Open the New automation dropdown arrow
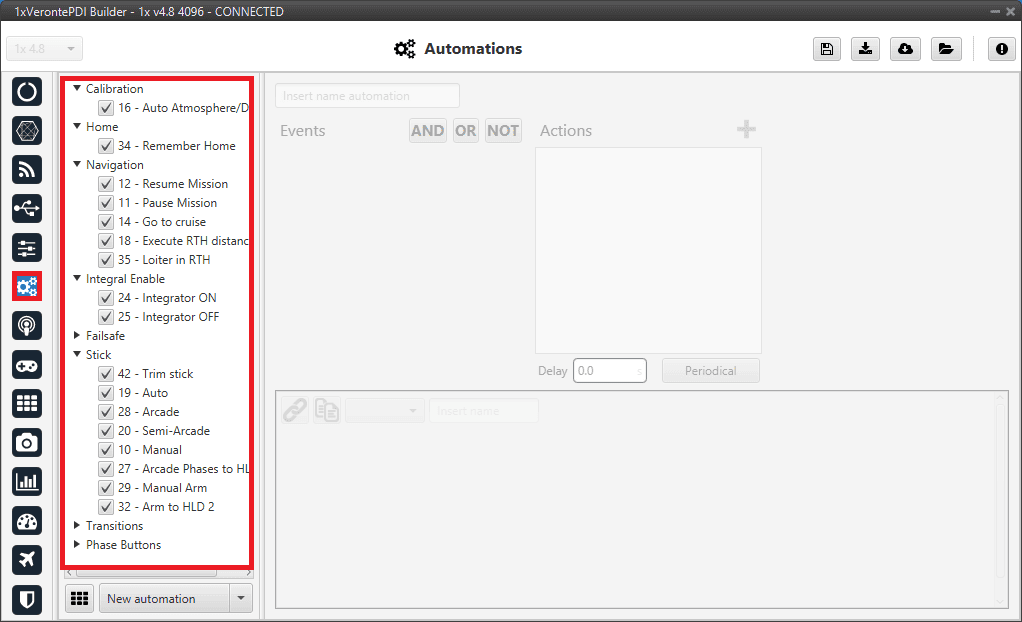The image size is (1022, 622). point(240,598)
